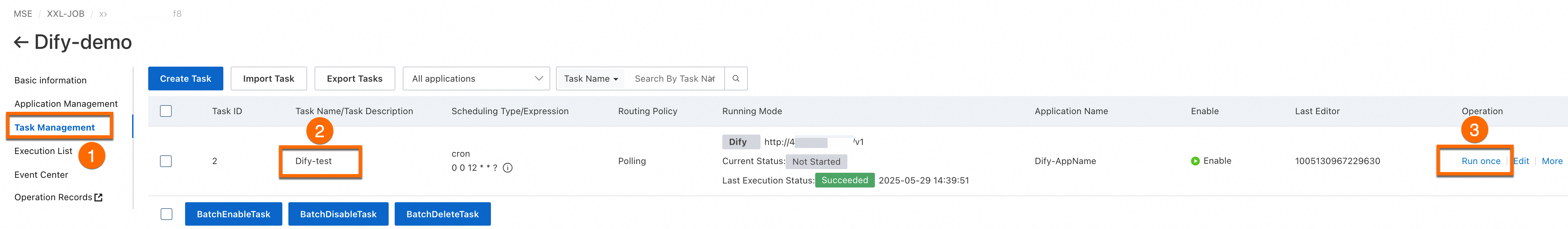This screenshot has width=1568, height=229.
Task: Toggle the select-all checkbox in table header
Action: [166, 111]
